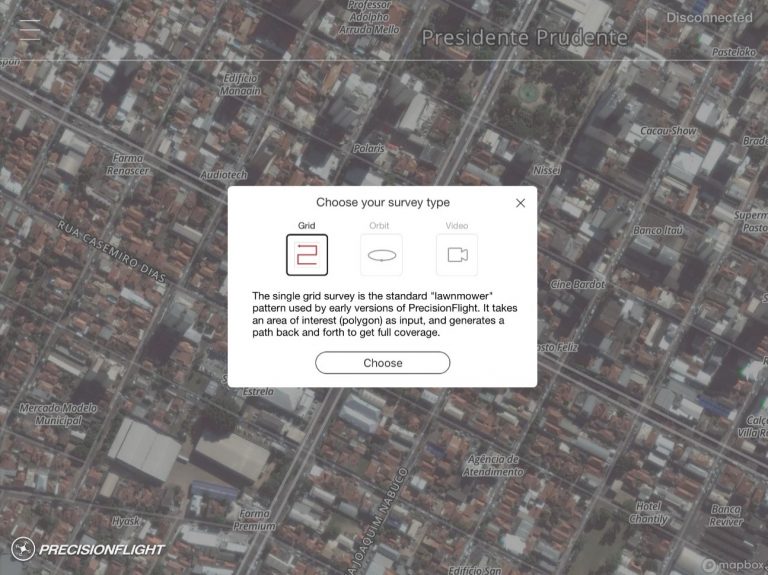This screenshot has width=768, height=575.
Task: Click the Hotel Chantily map label
Action: point(648,513)
